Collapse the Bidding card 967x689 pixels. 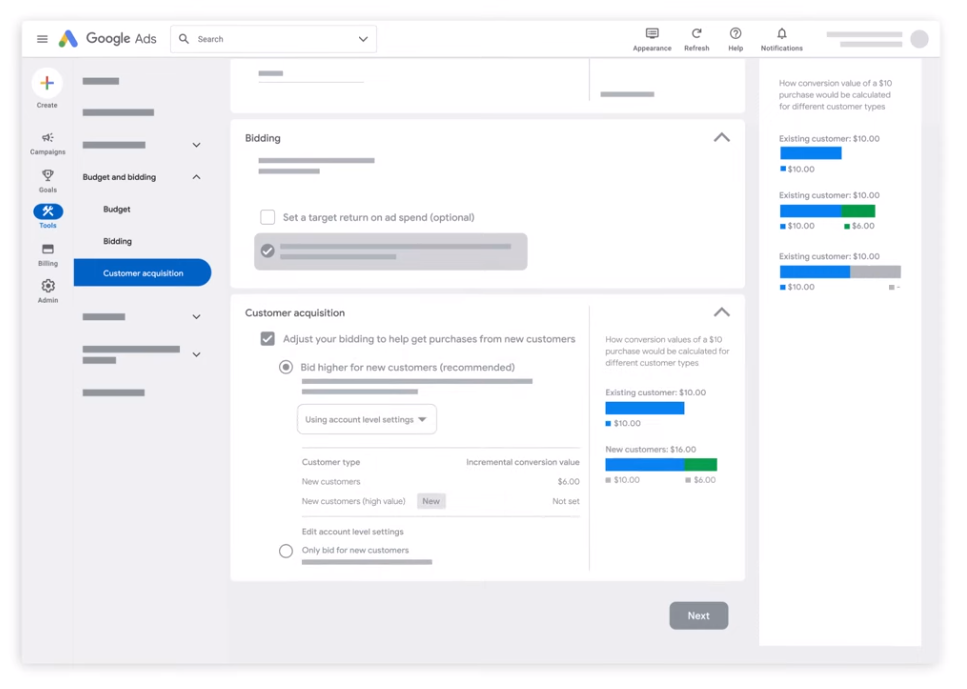tap(722, 138)
